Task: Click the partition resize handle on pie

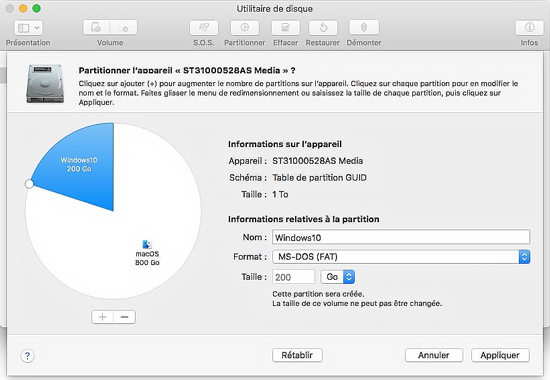Action: (29, 184)
